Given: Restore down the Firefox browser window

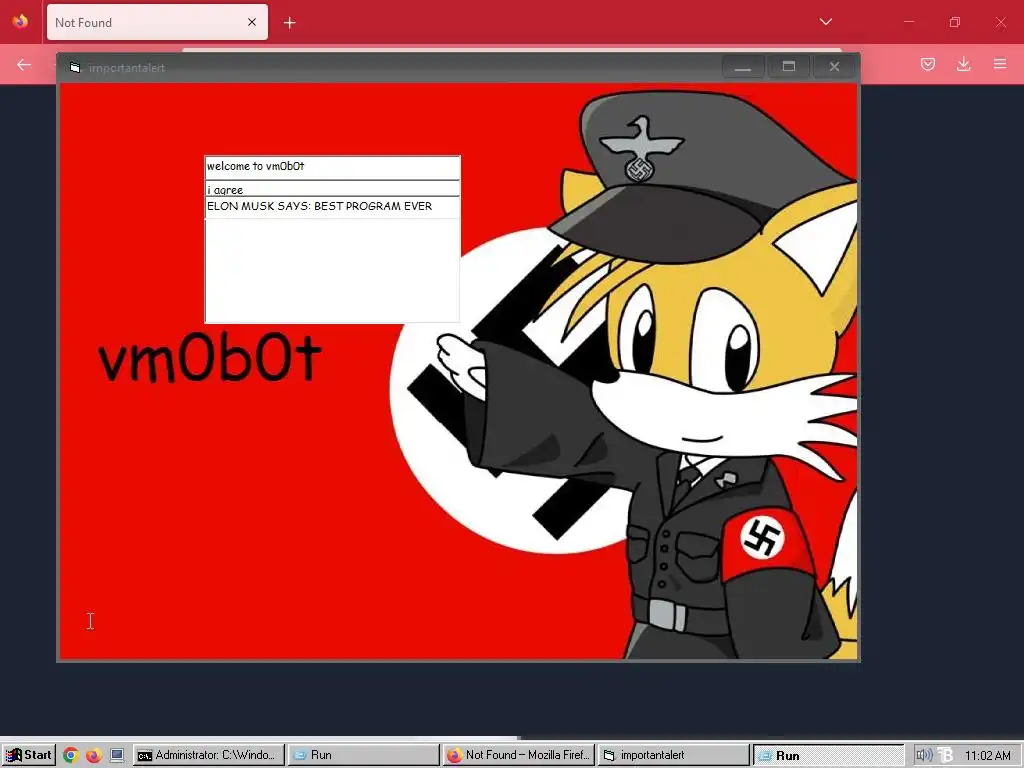Looking at the screenshot, I should (x=955, y=22).
